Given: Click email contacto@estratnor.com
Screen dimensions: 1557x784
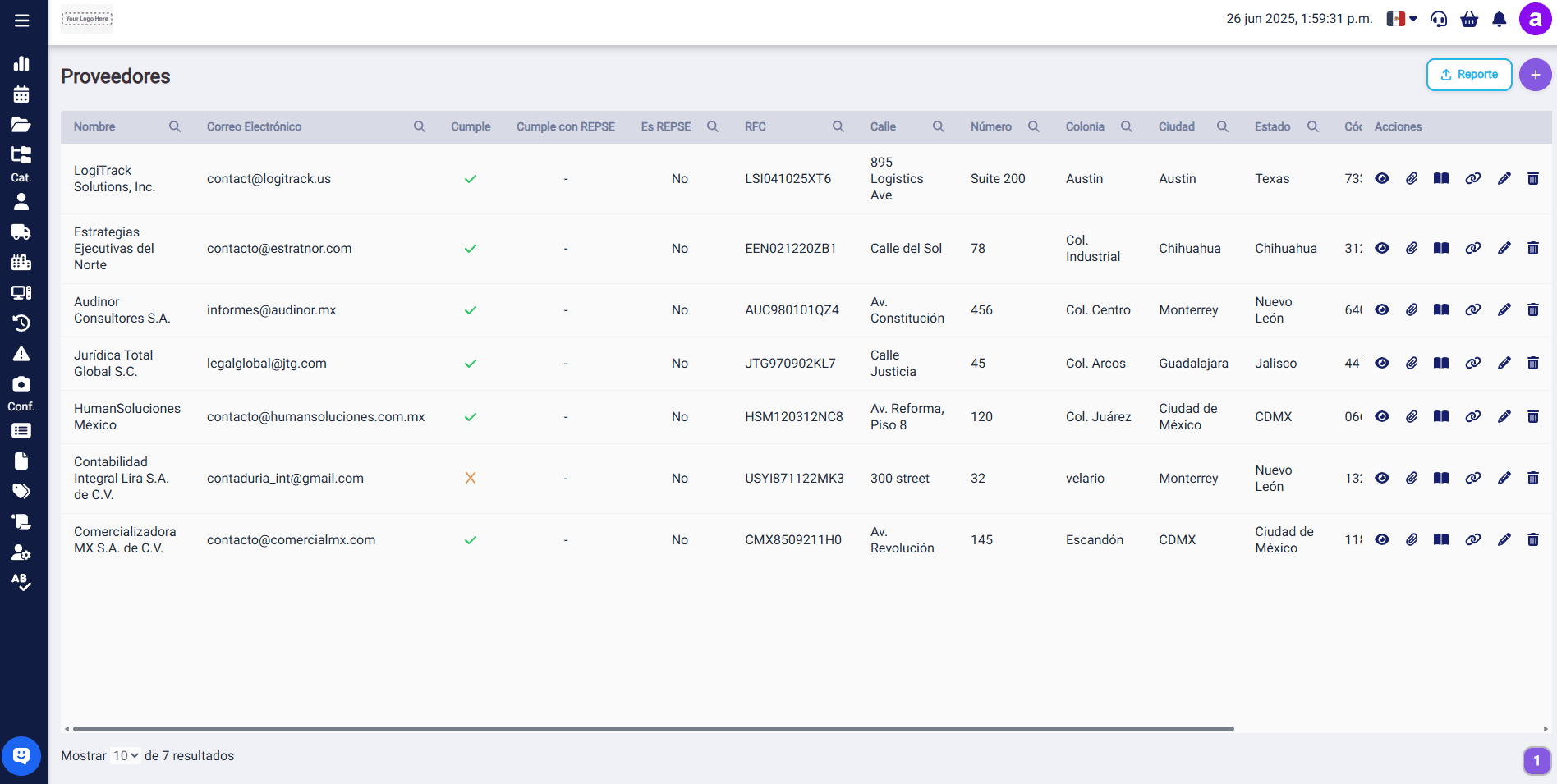Looking at the screenshot, I should (279, 248).
